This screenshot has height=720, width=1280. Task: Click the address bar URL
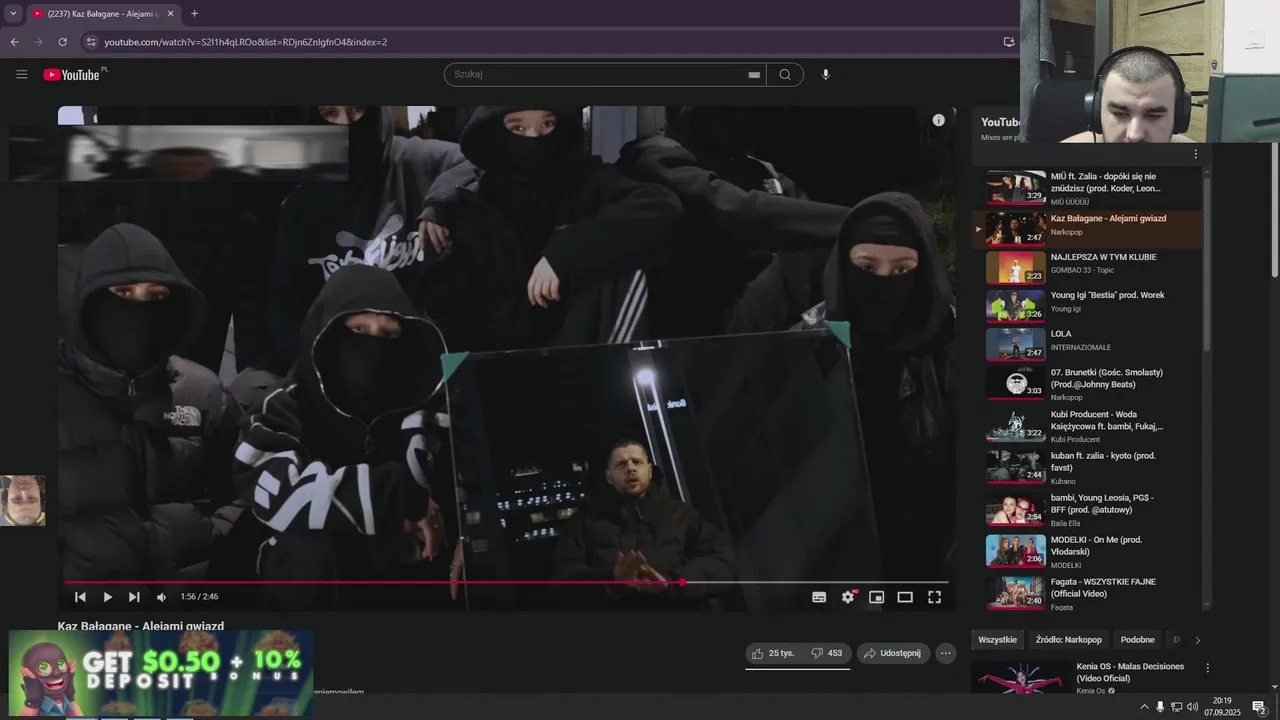tap(246, 42)
